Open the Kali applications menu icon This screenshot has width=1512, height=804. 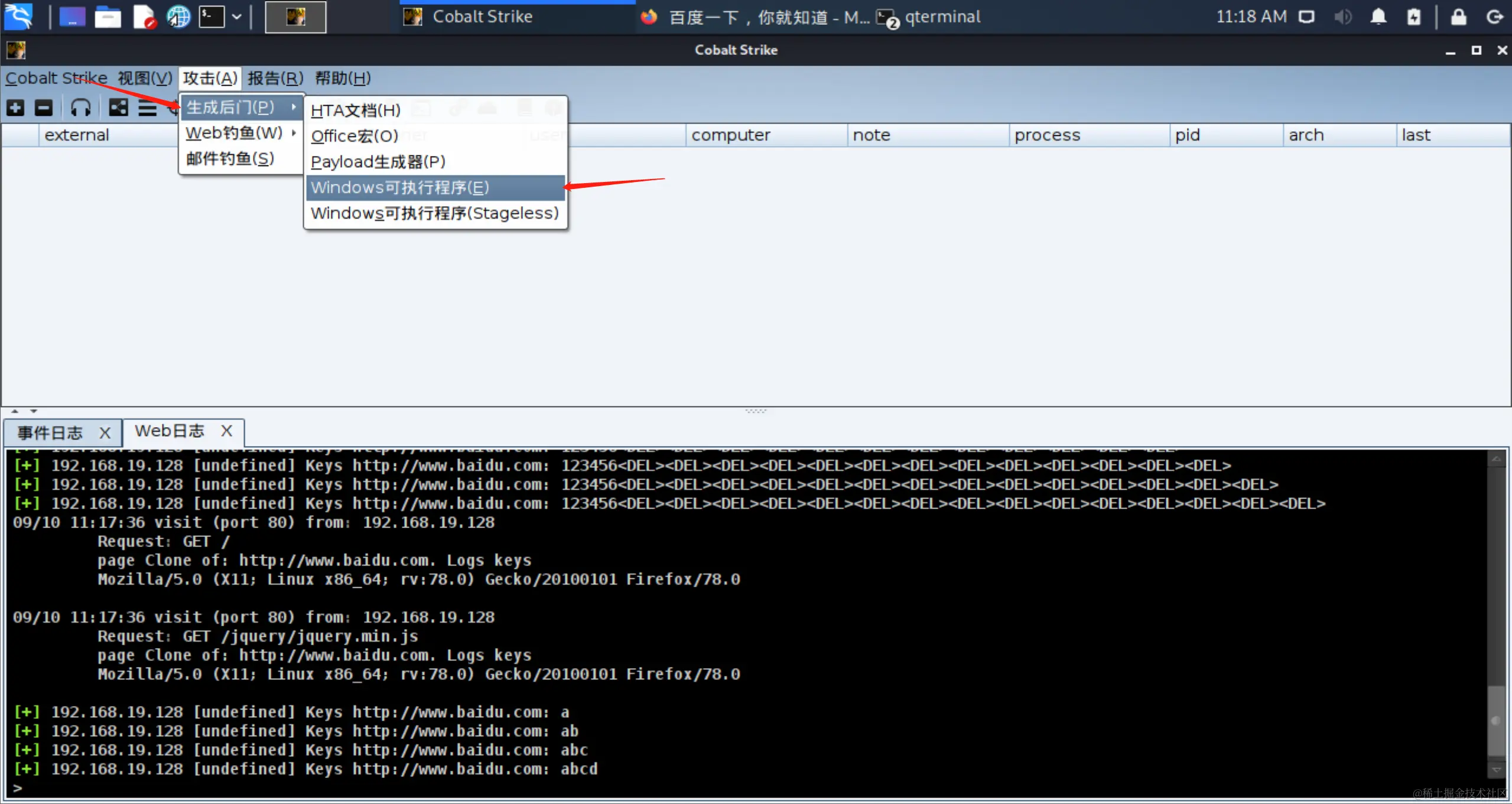pos(19,16)
